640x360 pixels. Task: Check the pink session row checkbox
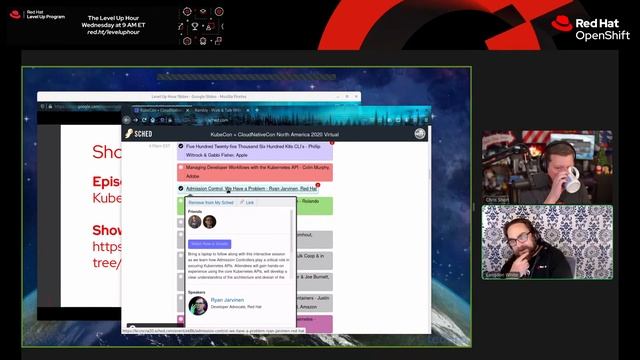(181, 319)
